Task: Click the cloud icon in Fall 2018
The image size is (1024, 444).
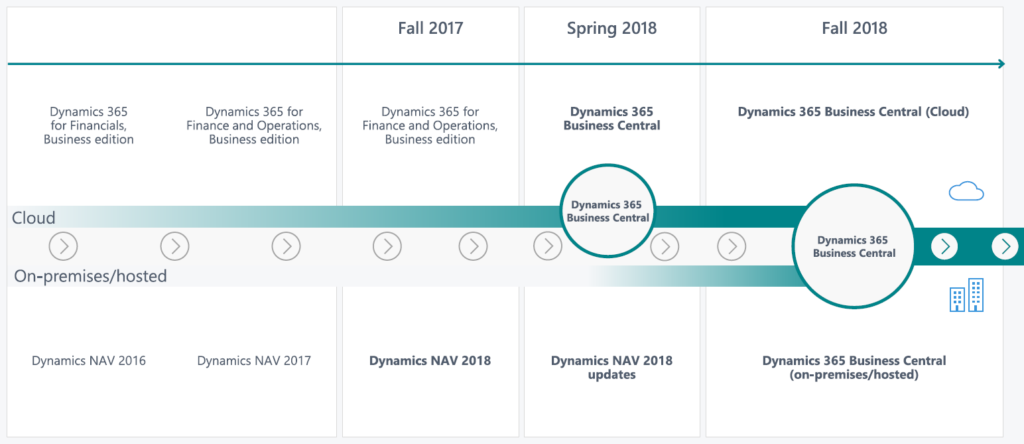Action: coord(966,192)
